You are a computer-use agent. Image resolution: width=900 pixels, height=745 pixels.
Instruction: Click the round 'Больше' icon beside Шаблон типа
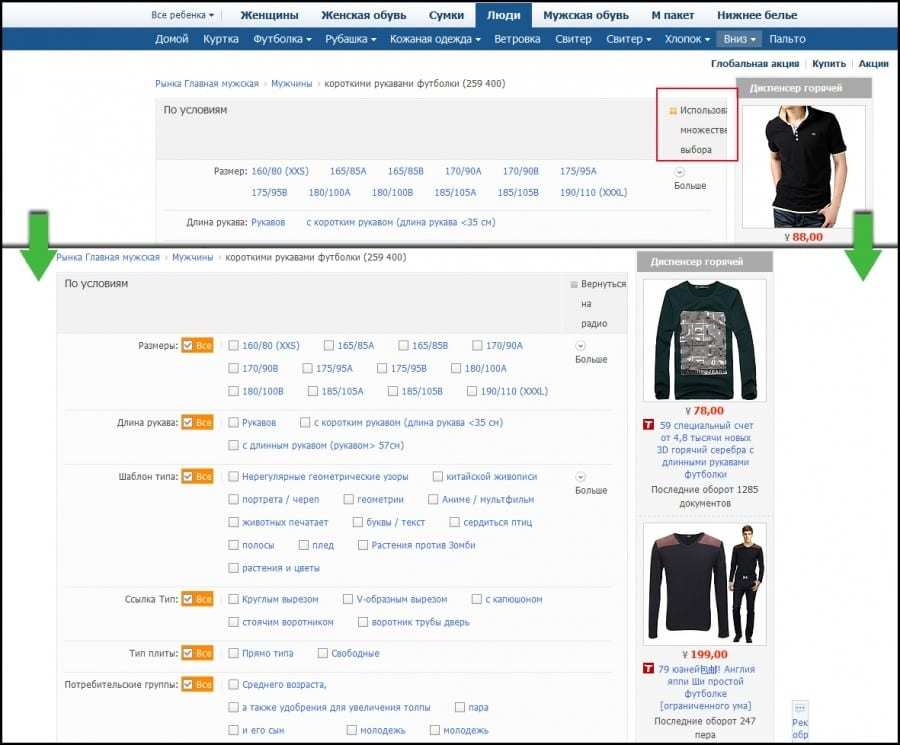click(x=581, y=477)
